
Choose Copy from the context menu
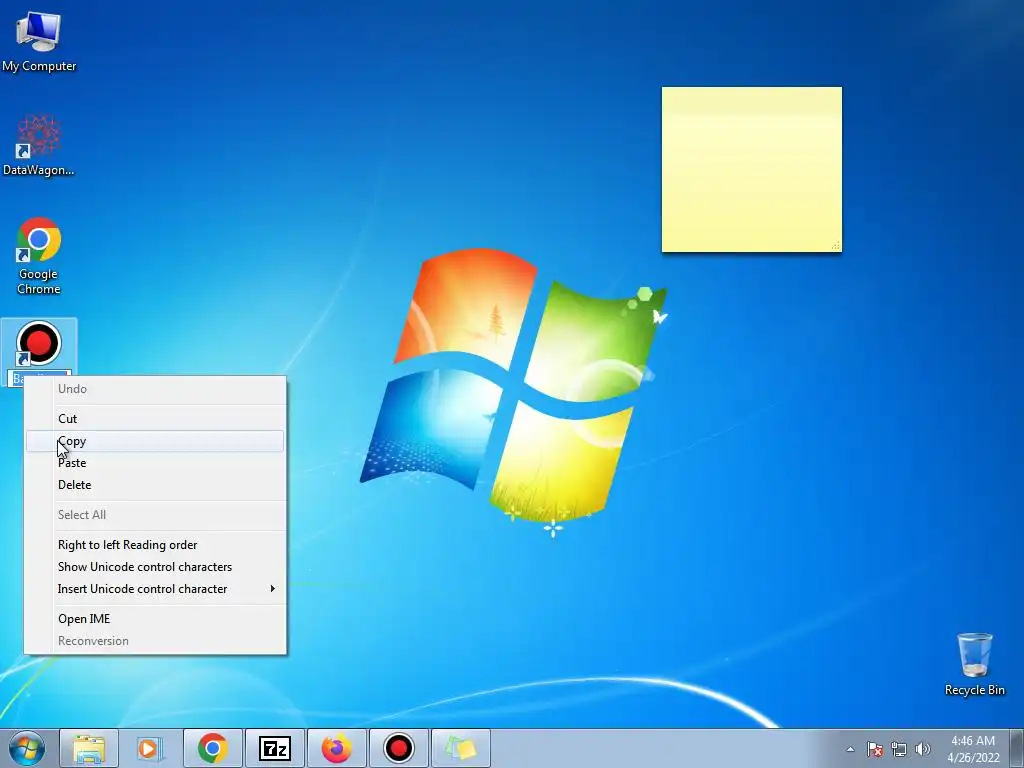[x=155, y=441]
